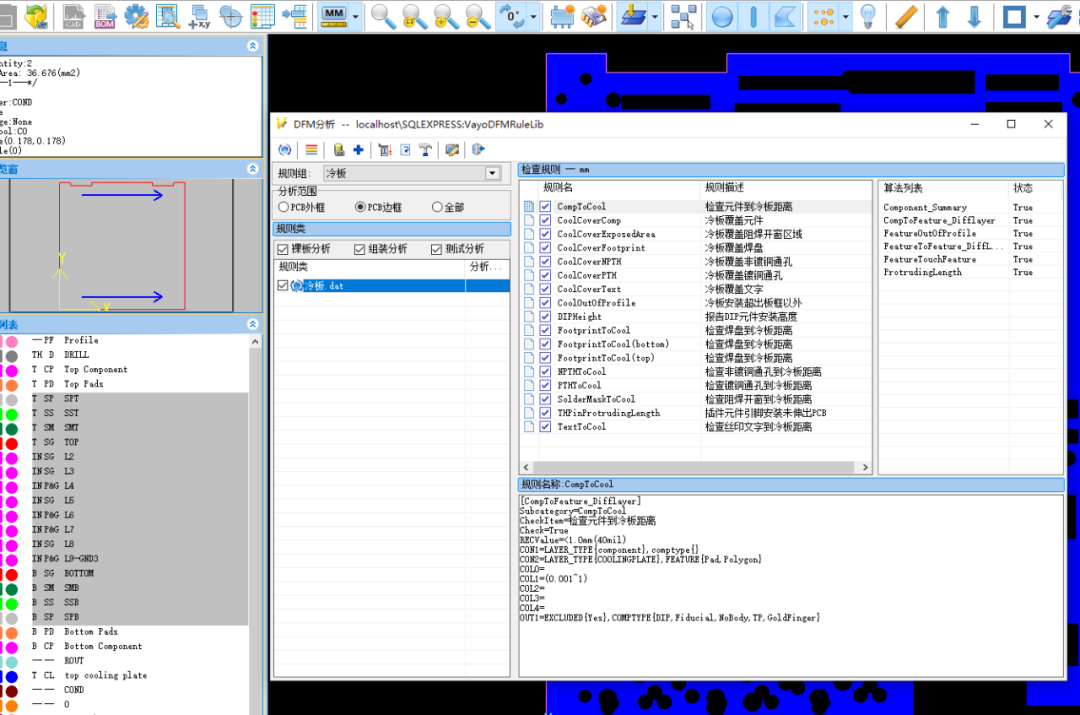
Task: Click the rainbow layers icon in DFM toolbar
Action: coord(311,149)
